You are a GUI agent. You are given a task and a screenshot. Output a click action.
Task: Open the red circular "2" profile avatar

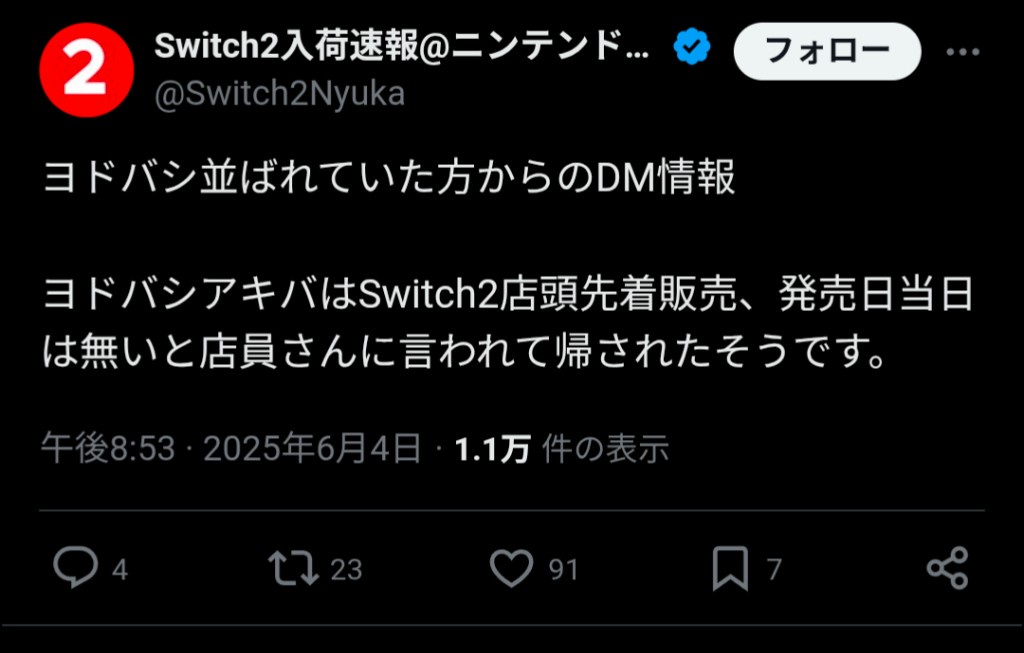[x=87, y=70]
